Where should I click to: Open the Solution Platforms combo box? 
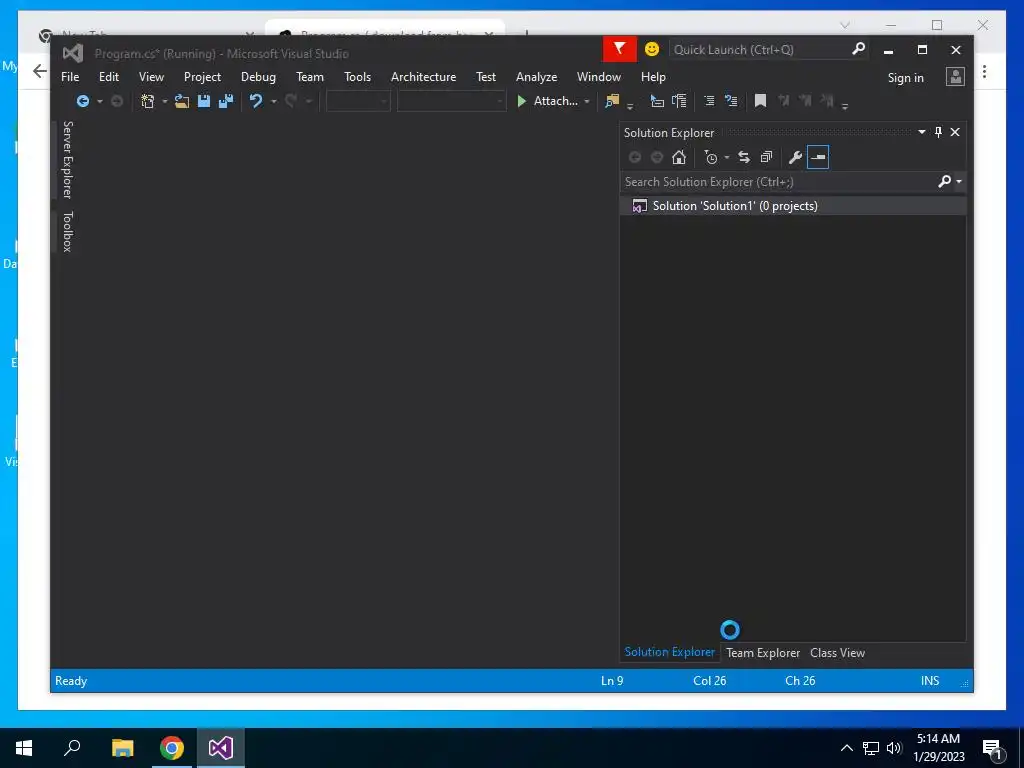point(451,101)
